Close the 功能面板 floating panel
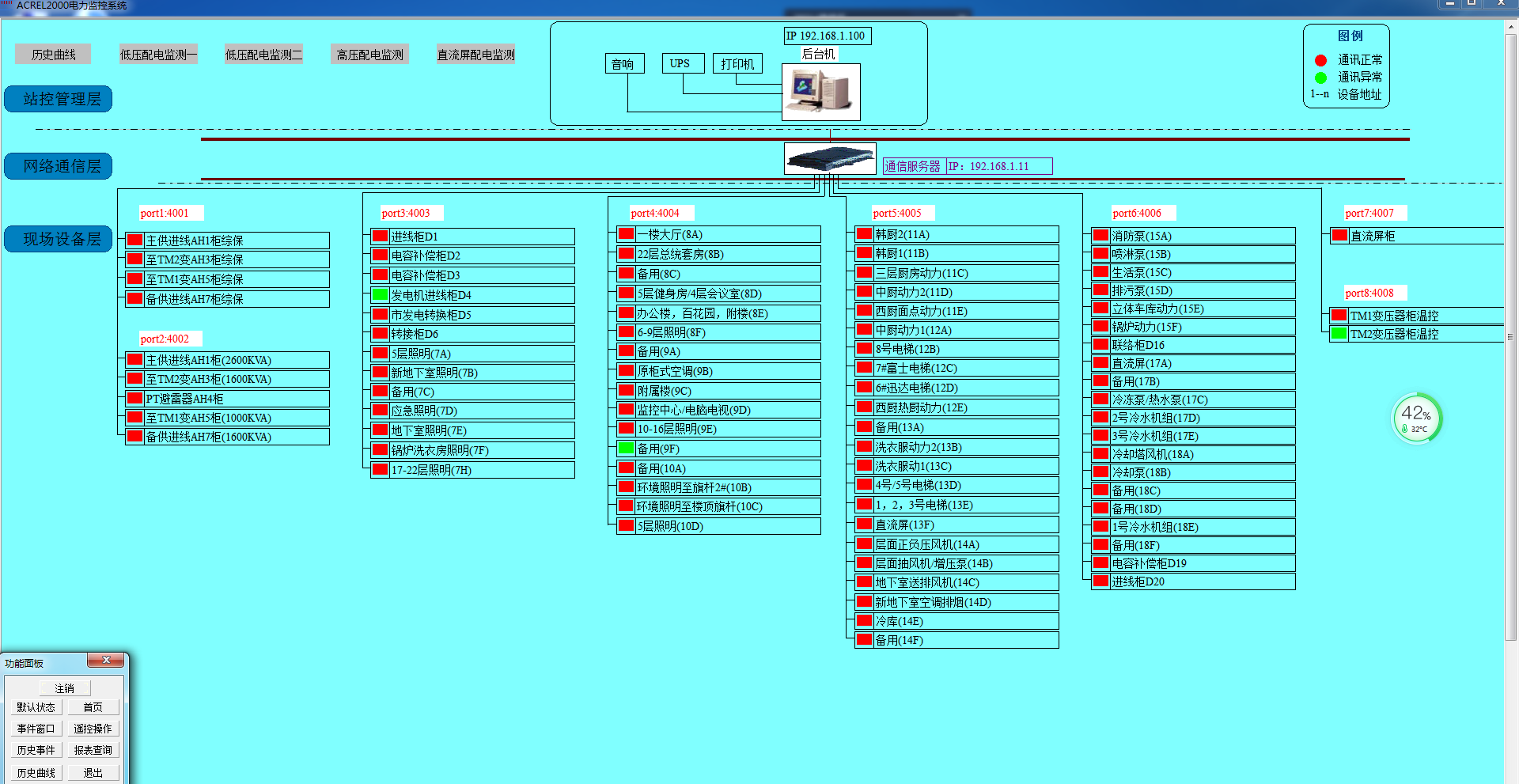This screenshot has width=1519, height=784. (x=106, y=661)
